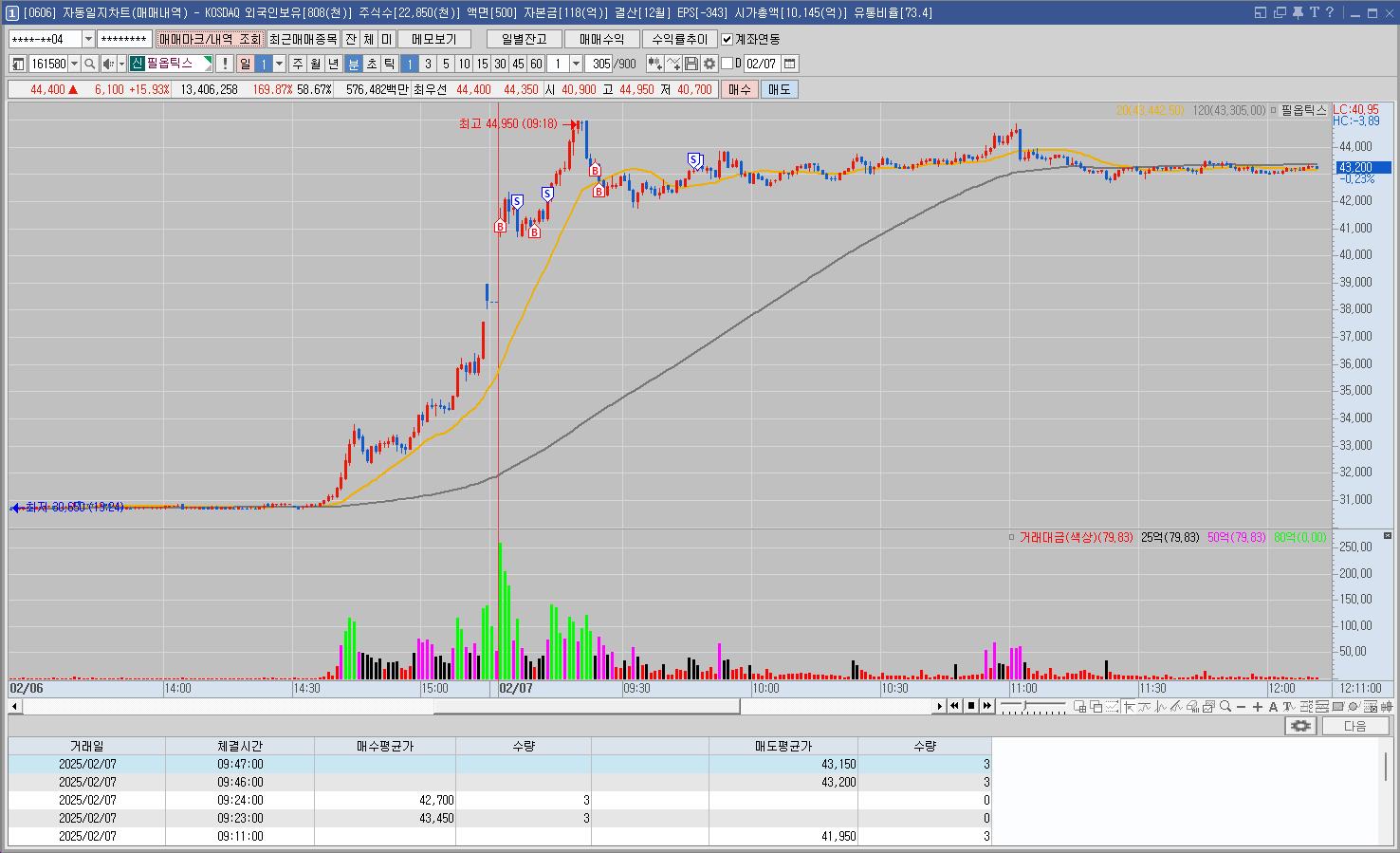1400x853 pixels.
Task: Select the 30-minute interval button
Action: coord(500,64)
